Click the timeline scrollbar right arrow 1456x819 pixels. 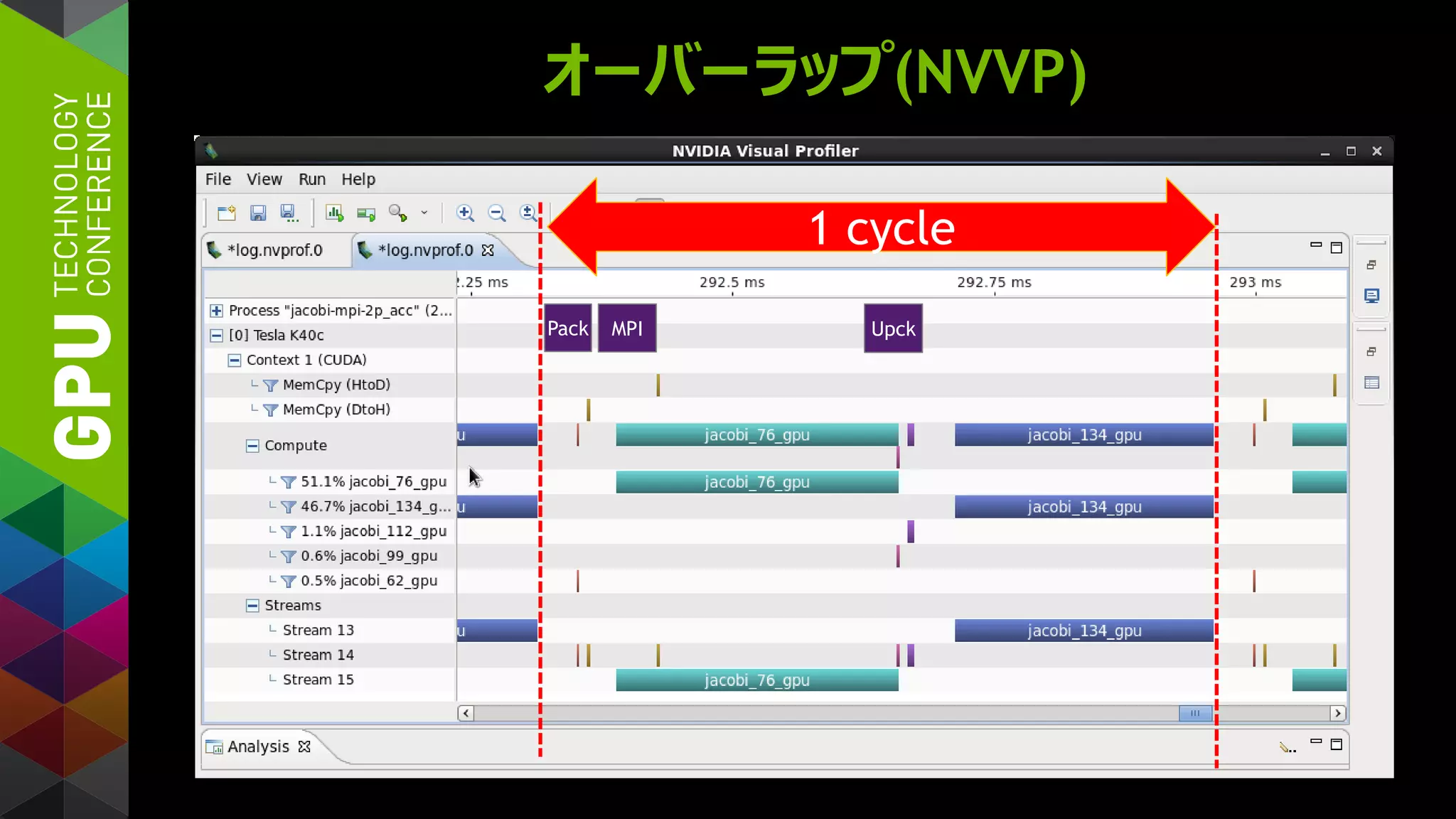[x=1338, y=713]
